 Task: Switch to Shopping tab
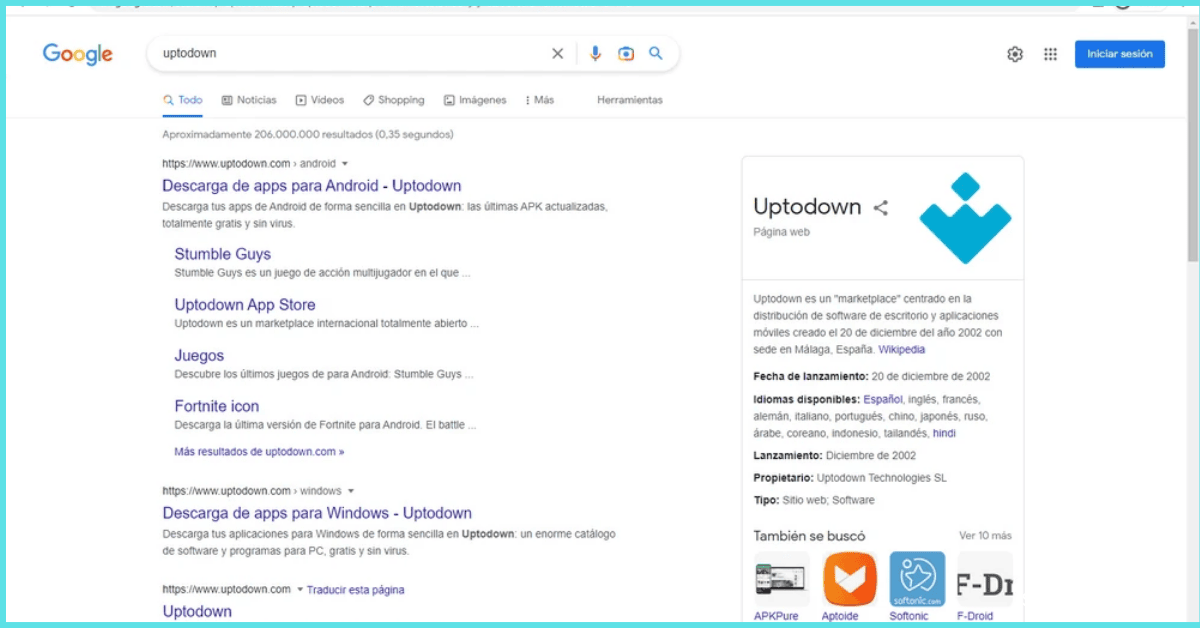(x=394, y=100)
